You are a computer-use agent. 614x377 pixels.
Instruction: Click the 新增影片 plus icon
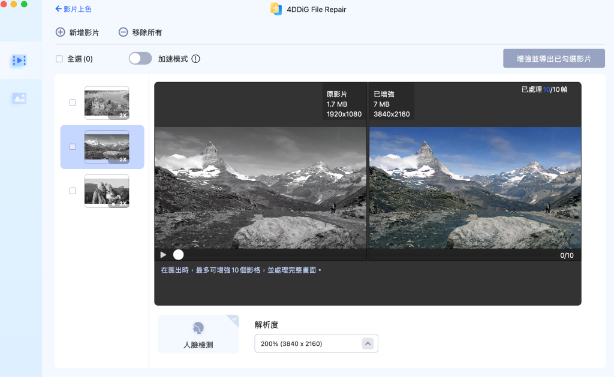click(60, 32)
